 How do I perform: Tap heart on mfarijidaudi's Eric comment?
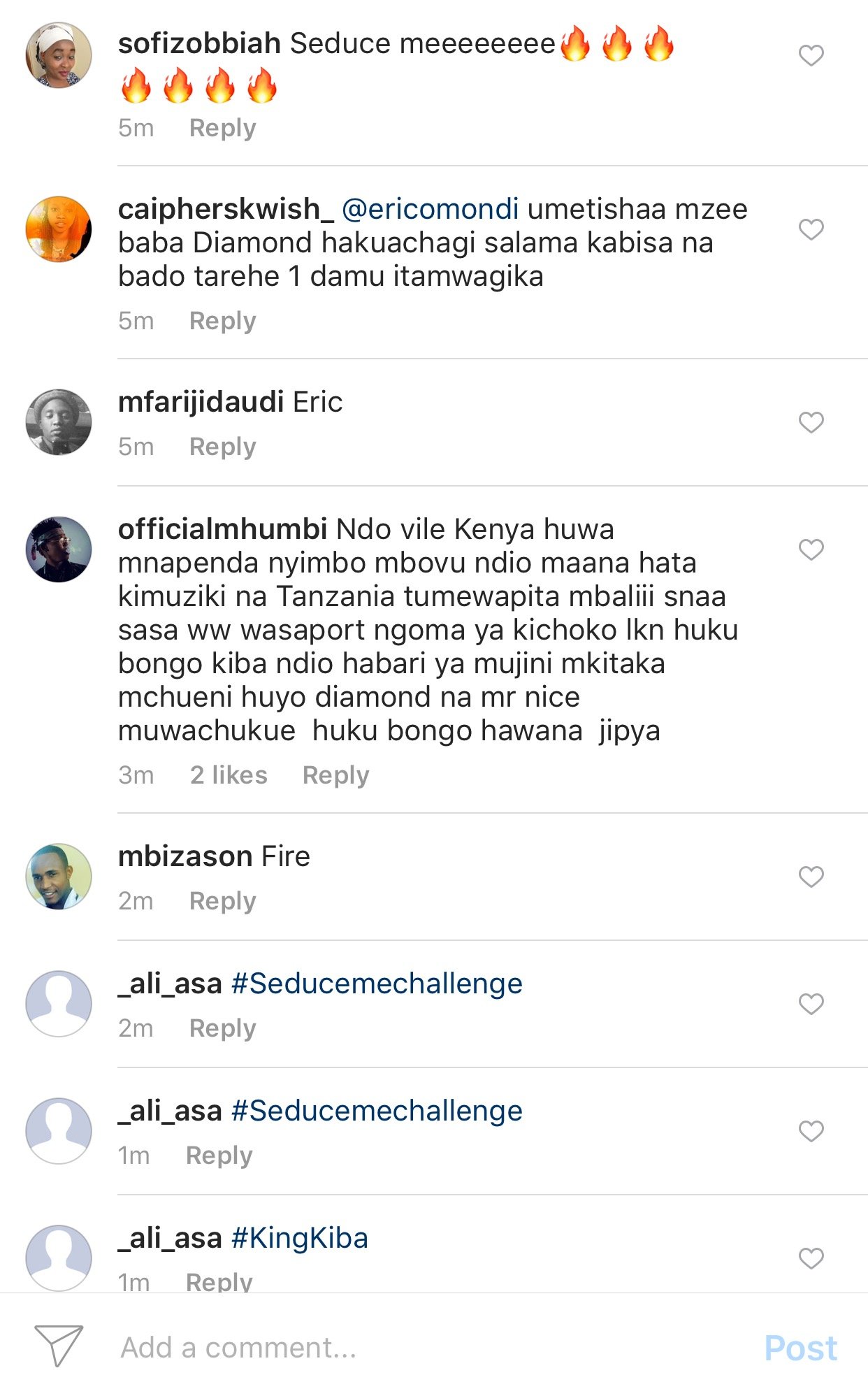click(x=811, y=422)
